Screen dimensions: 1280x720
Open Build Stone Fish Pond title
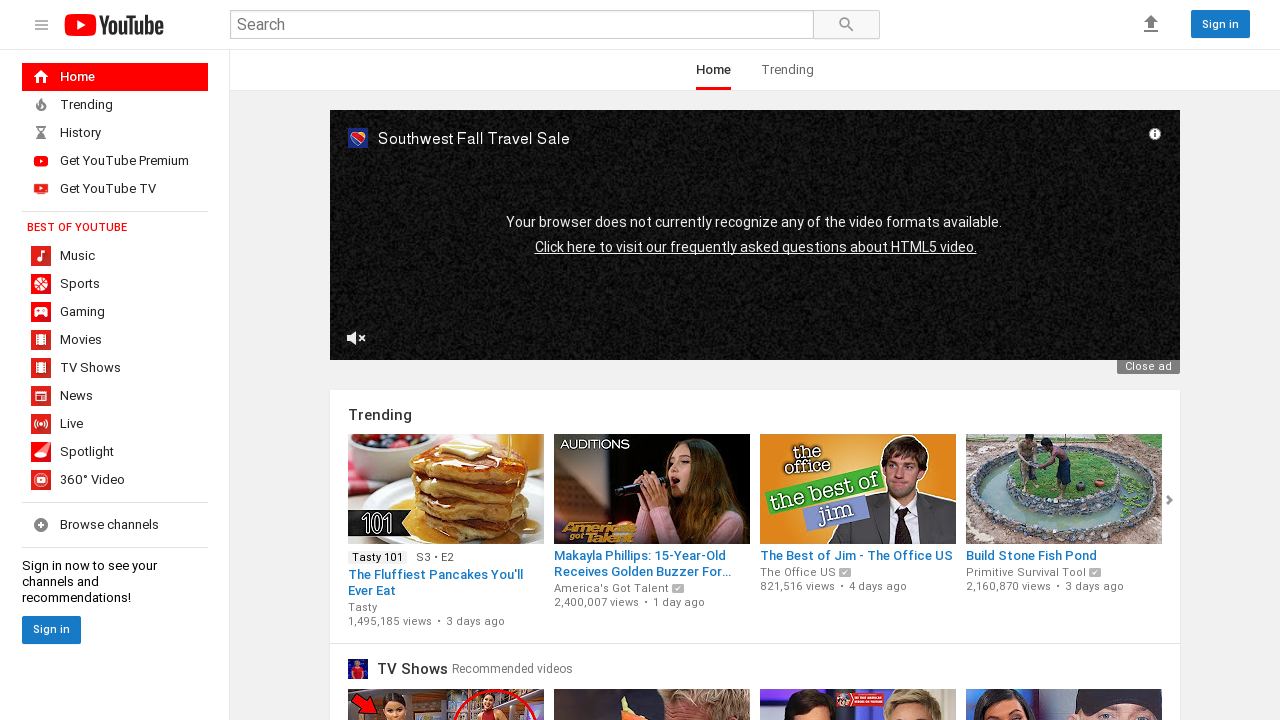[x=1031, y=556]
